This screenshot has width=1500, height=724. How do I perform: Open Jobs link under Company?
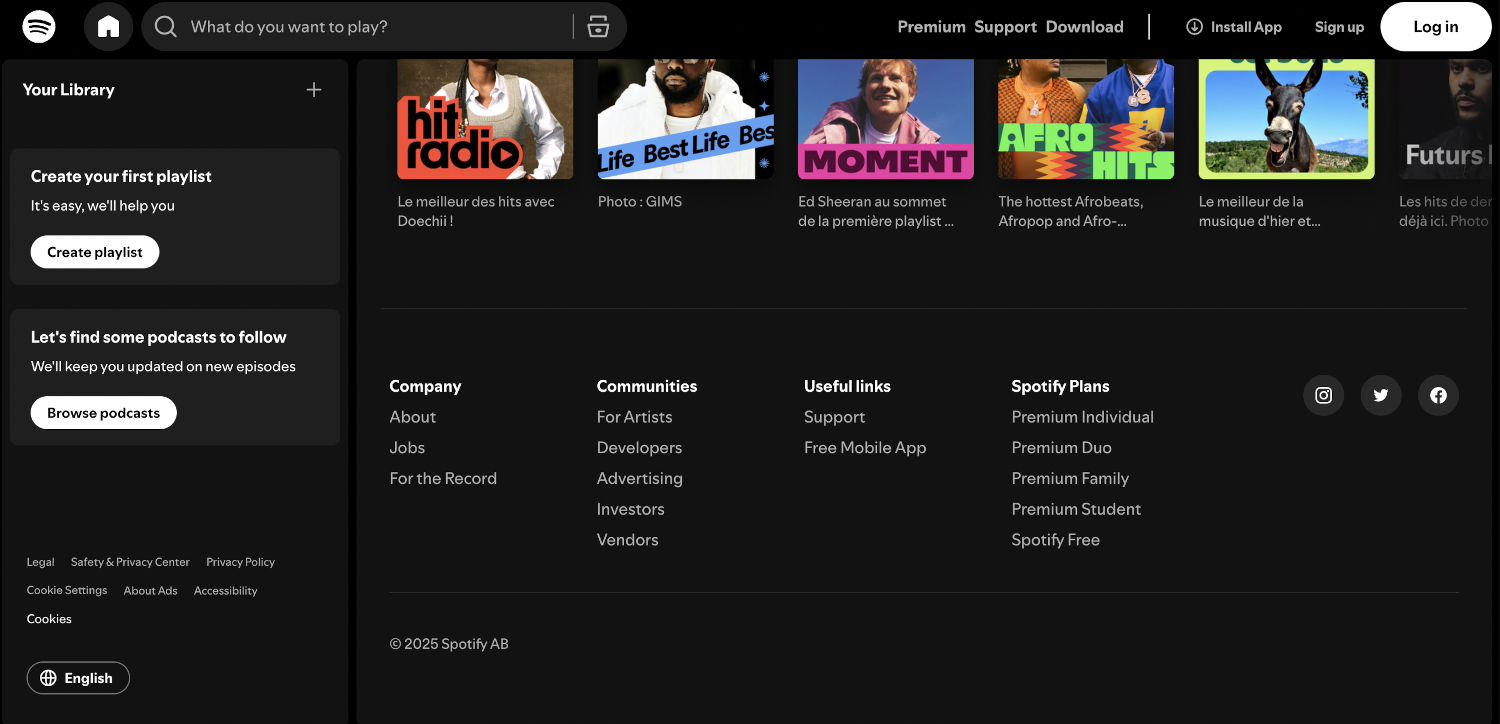coord(407,448)
